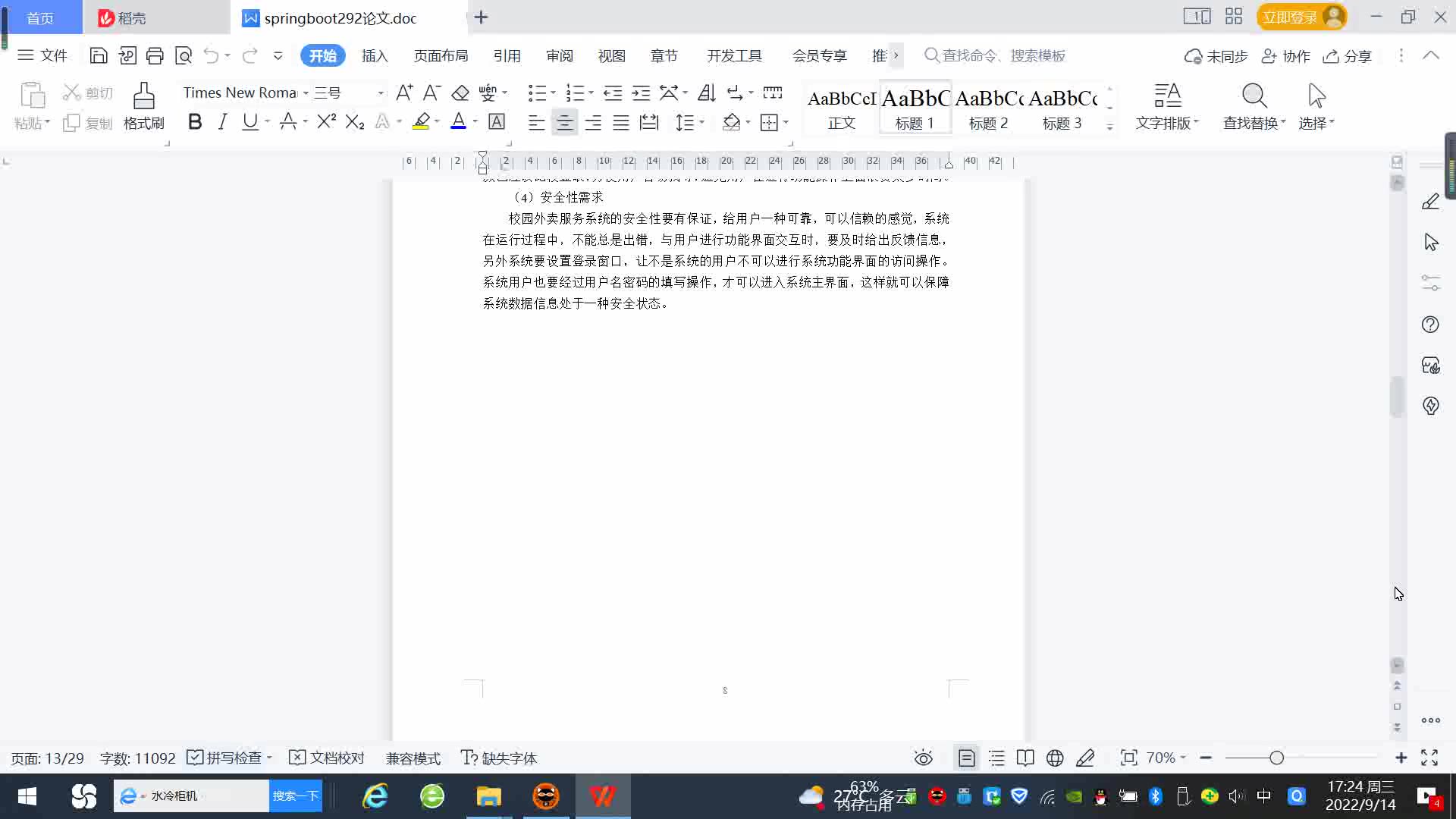The height and width of the screenshot is (819, 1456).
Task: Open the font name dropdown
Action: [x=306, y=93]
